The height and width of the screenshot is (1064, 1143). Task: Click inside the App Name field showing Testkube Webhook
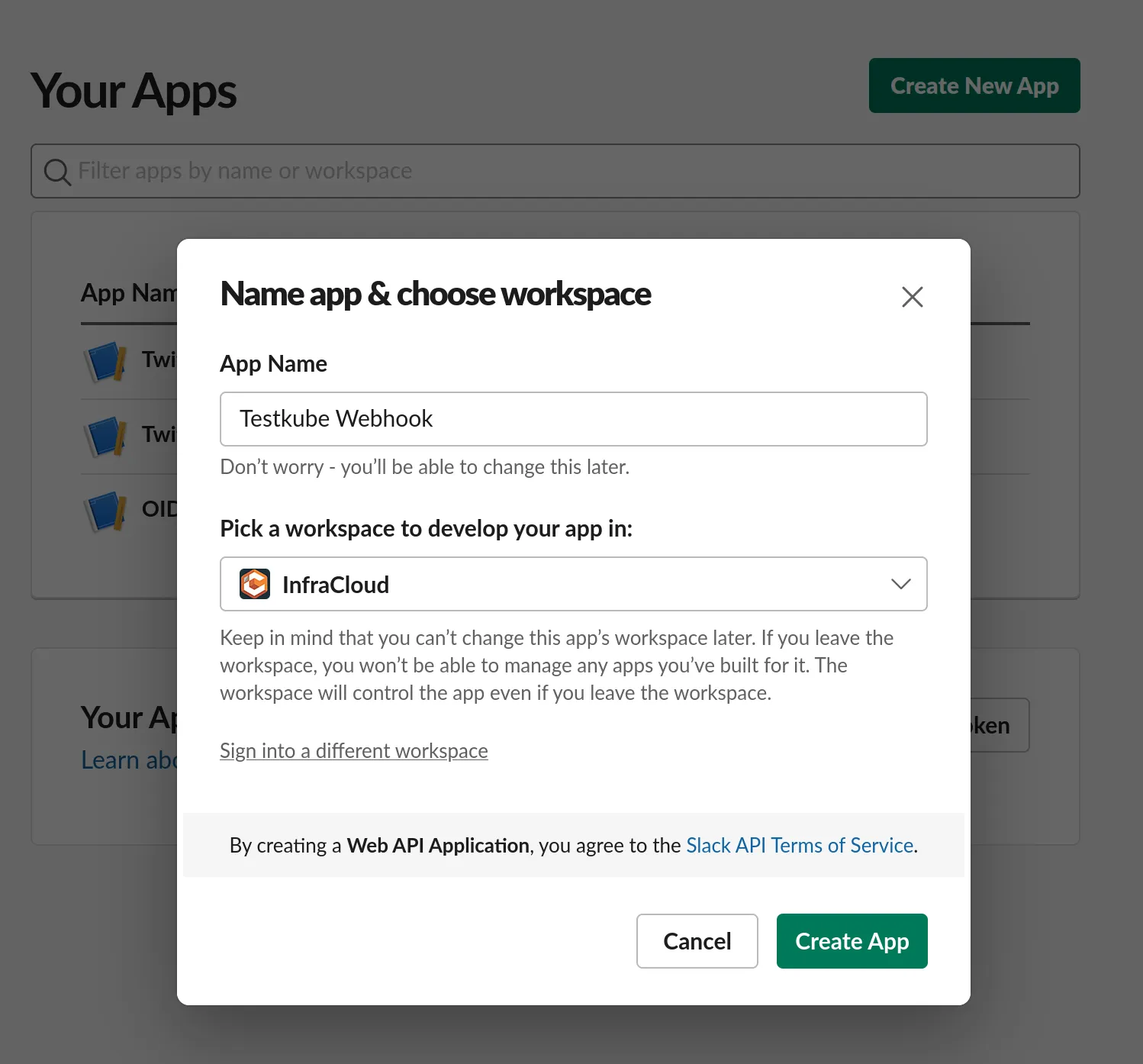click(573, 418)
